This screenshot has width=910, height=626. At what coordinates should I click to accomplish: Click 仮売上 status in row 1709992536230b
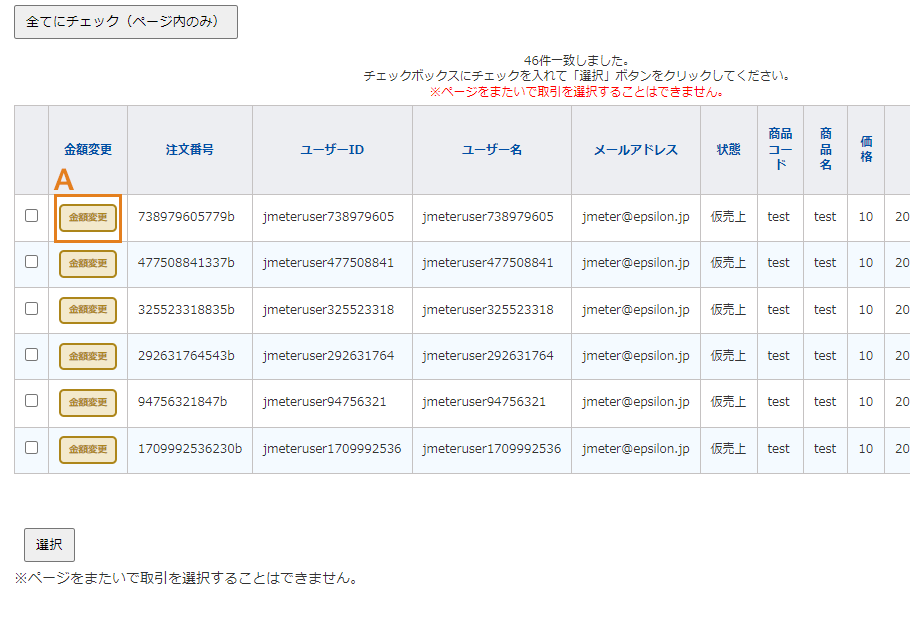click(x=728, y=448)
